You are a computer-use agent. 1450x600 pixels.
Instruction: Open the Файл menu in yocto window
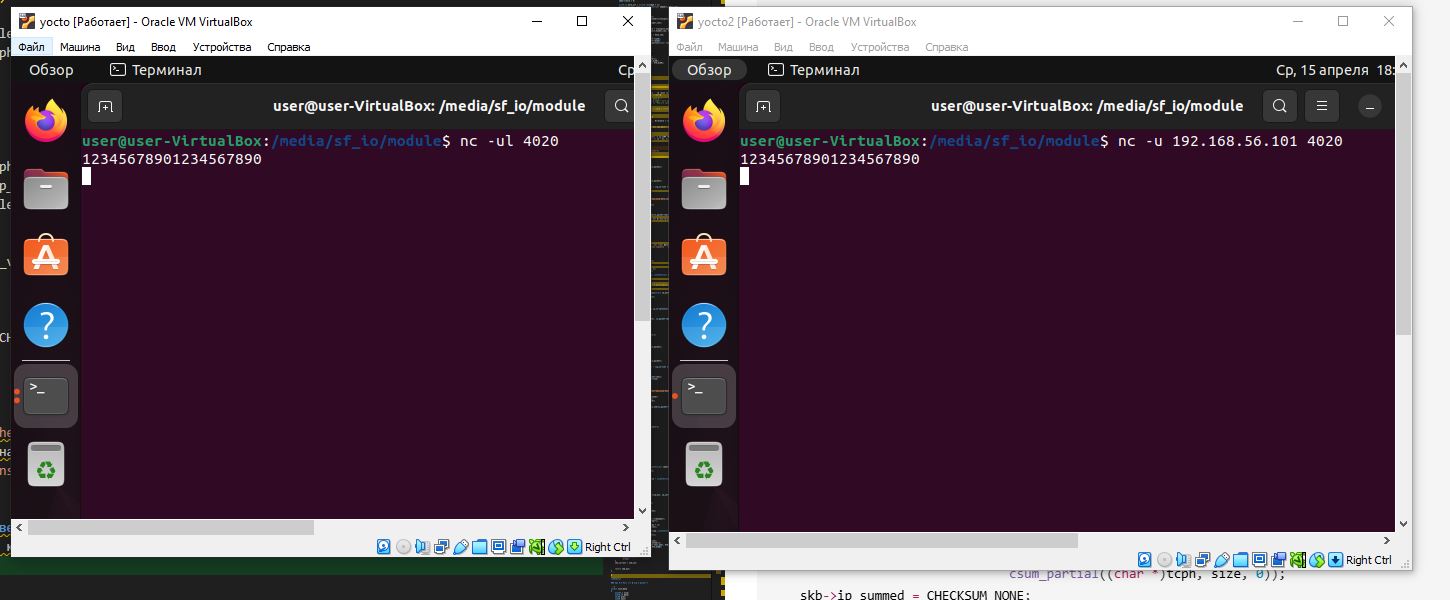[x=31, y=47]
